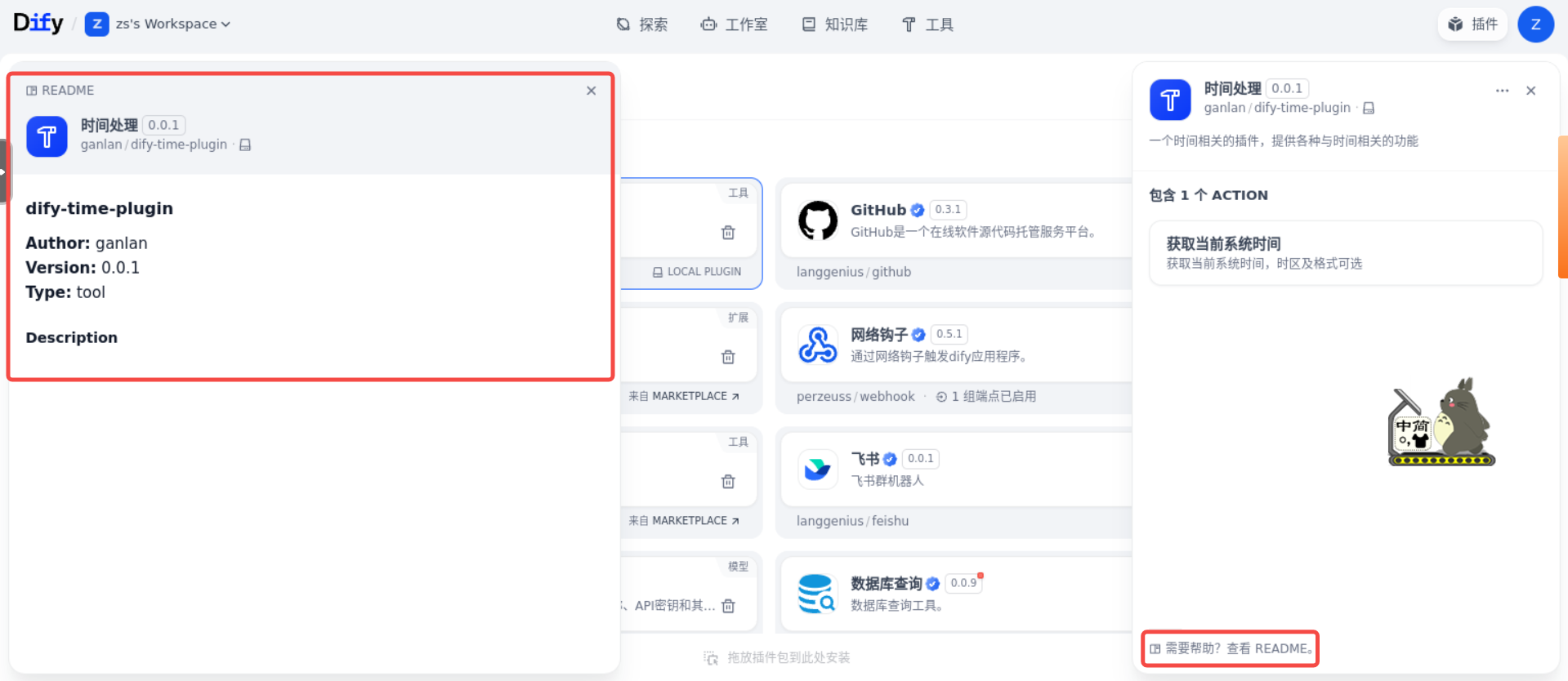Screen dimensions: 1568x681
Task: Click the 数据库查询 verified badge
Action: point(932,583)
